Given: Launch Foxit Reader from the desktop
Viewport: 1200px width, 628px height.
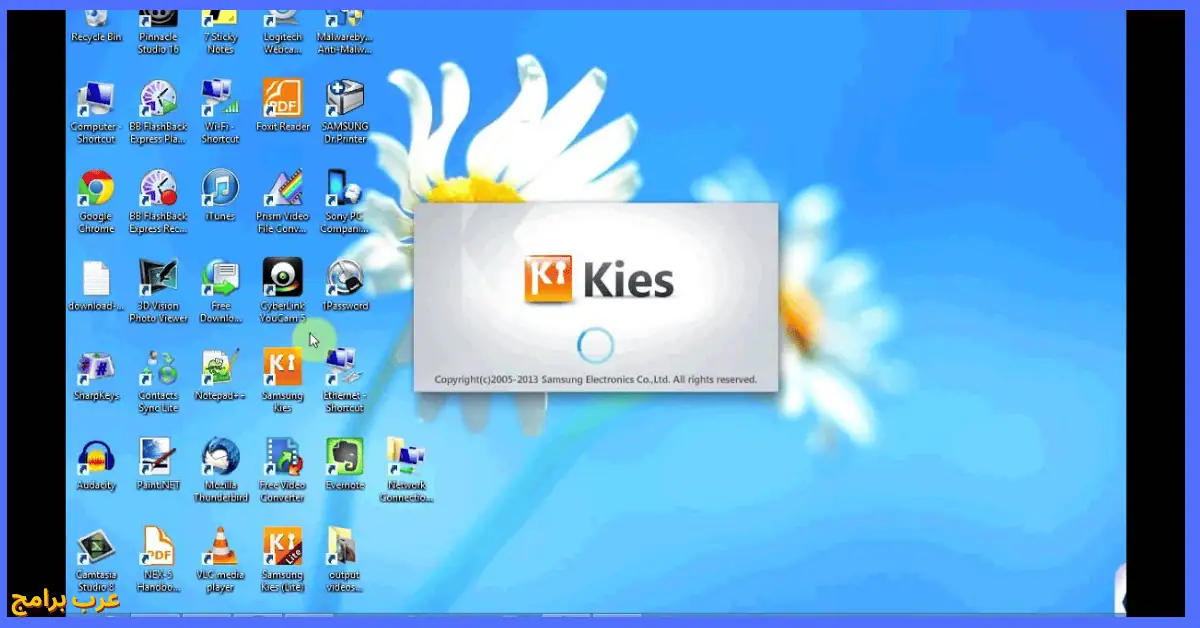Looking at the screenshot, I should [283, 106].
